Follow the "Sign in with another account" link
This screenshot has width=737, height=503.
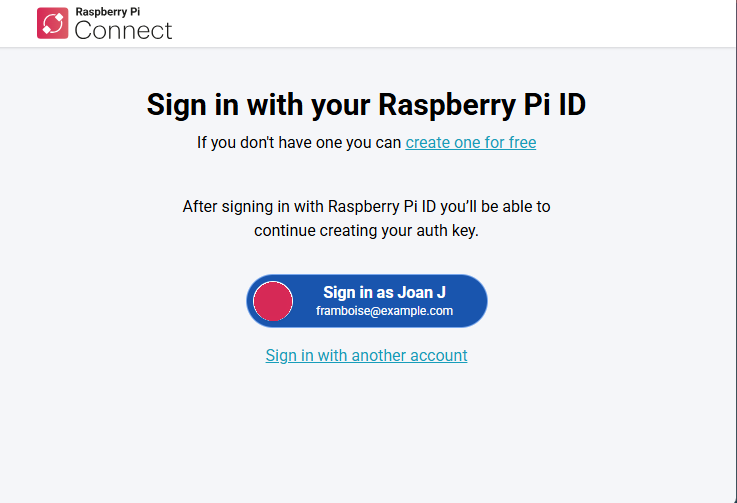366,355
